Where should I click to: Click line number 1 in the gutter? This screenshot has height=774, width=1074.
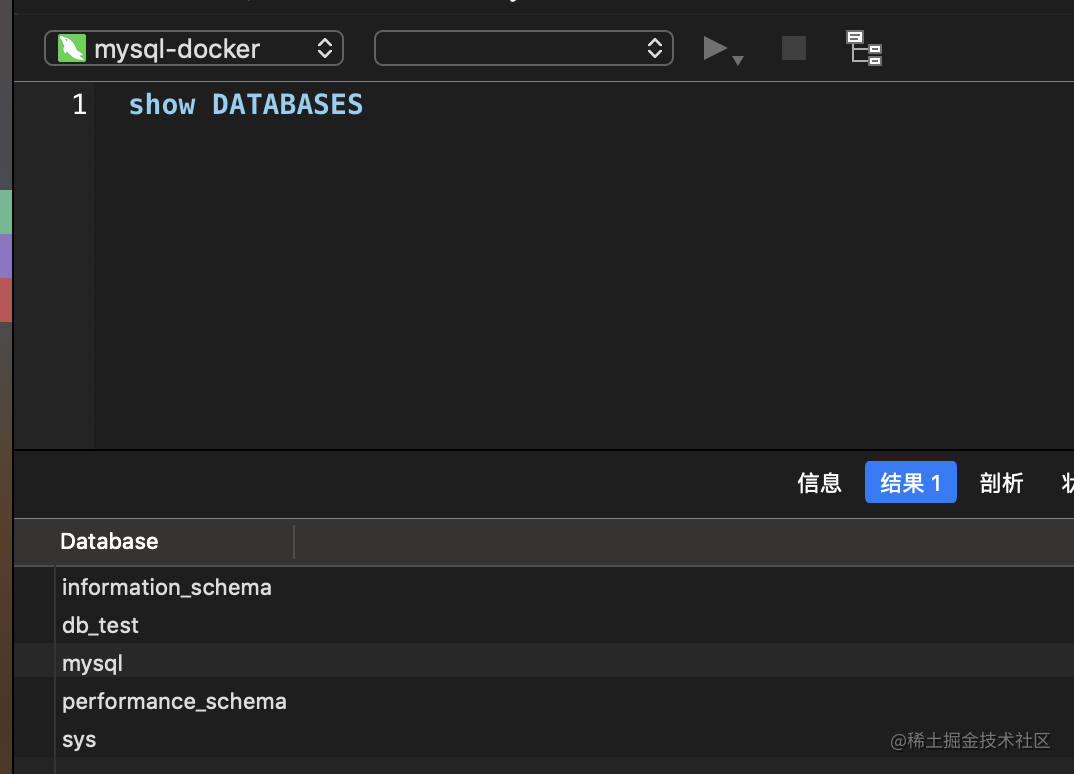pyautogui.click(x=79, y=105)
